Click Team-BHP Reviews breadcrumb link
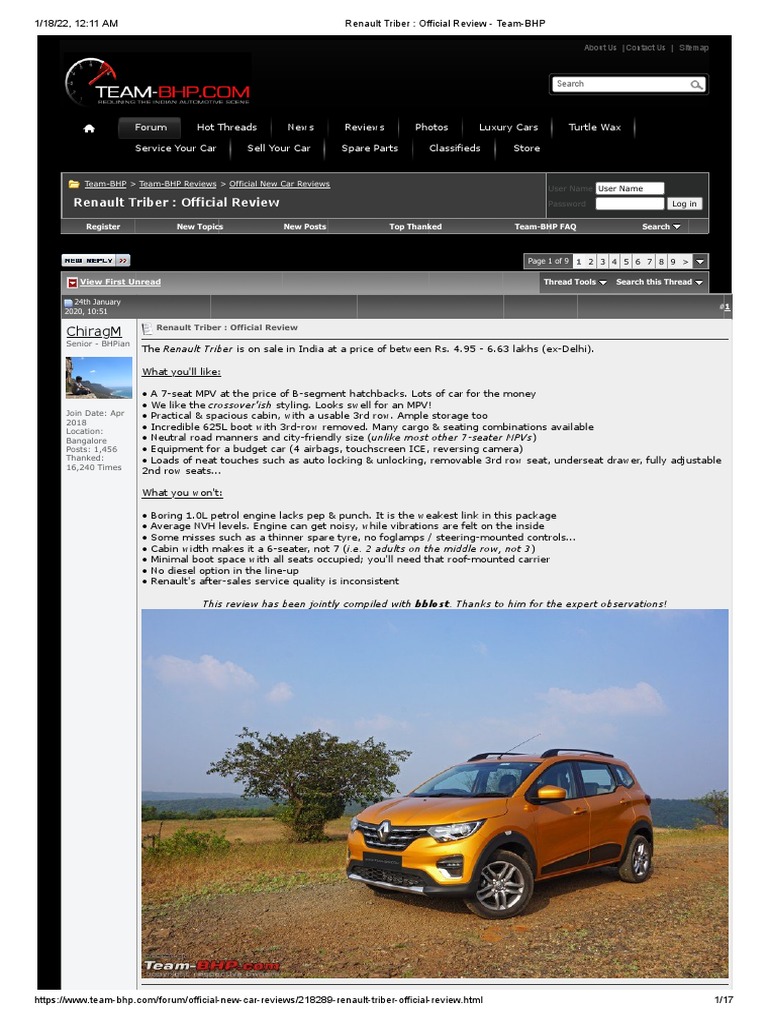 (x=178, y=184)
